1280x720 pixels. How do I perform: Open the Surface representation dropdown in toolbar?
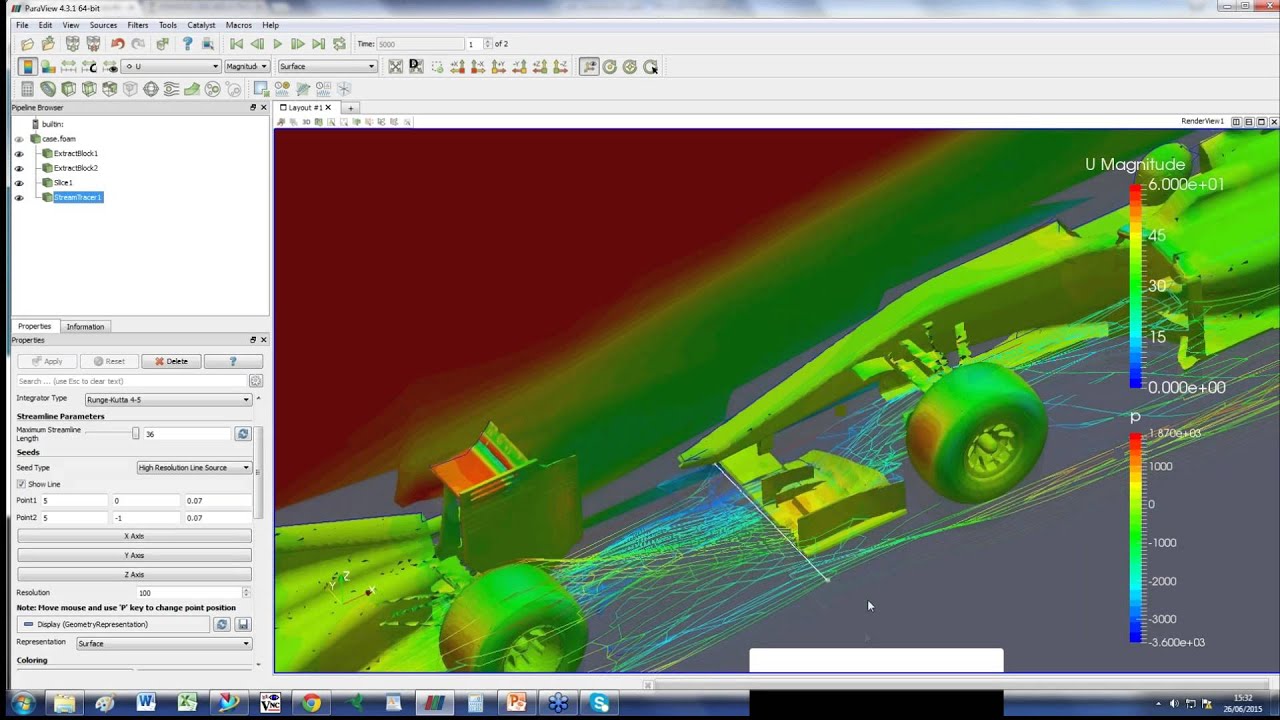click(327, 67)
